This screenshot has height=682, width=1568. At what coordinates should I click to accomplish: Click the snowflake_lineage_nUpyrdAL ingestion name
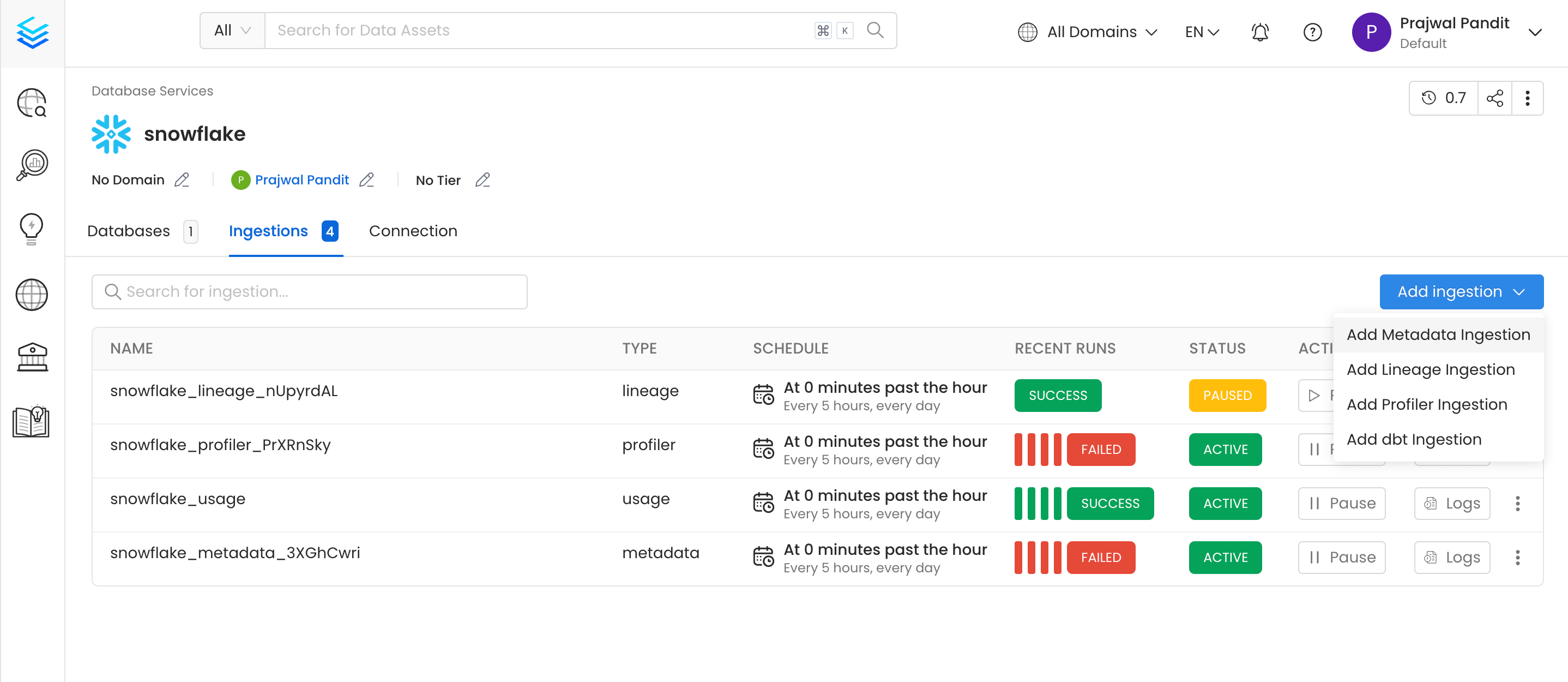pos(224,391)
